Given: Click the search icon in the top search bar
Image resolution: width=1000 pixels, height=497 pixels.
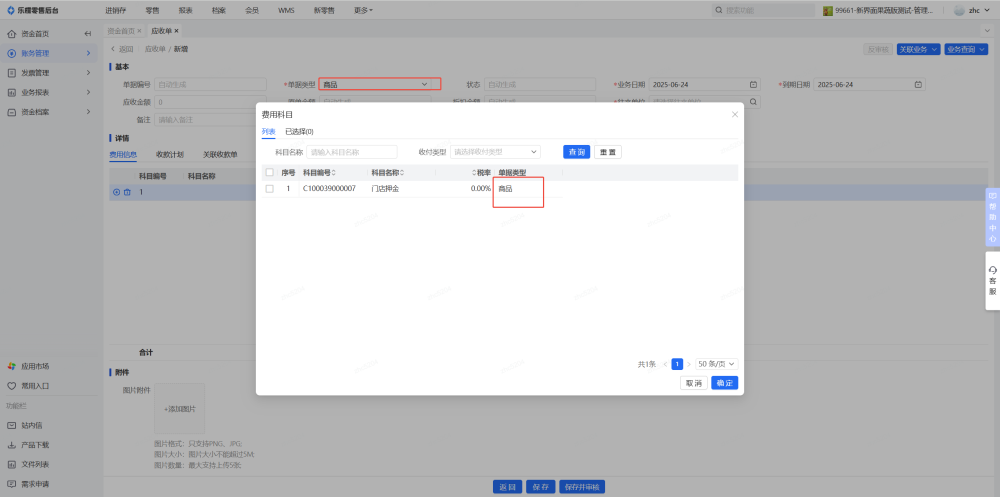Looking at the screenshot, I should (719, 10).
